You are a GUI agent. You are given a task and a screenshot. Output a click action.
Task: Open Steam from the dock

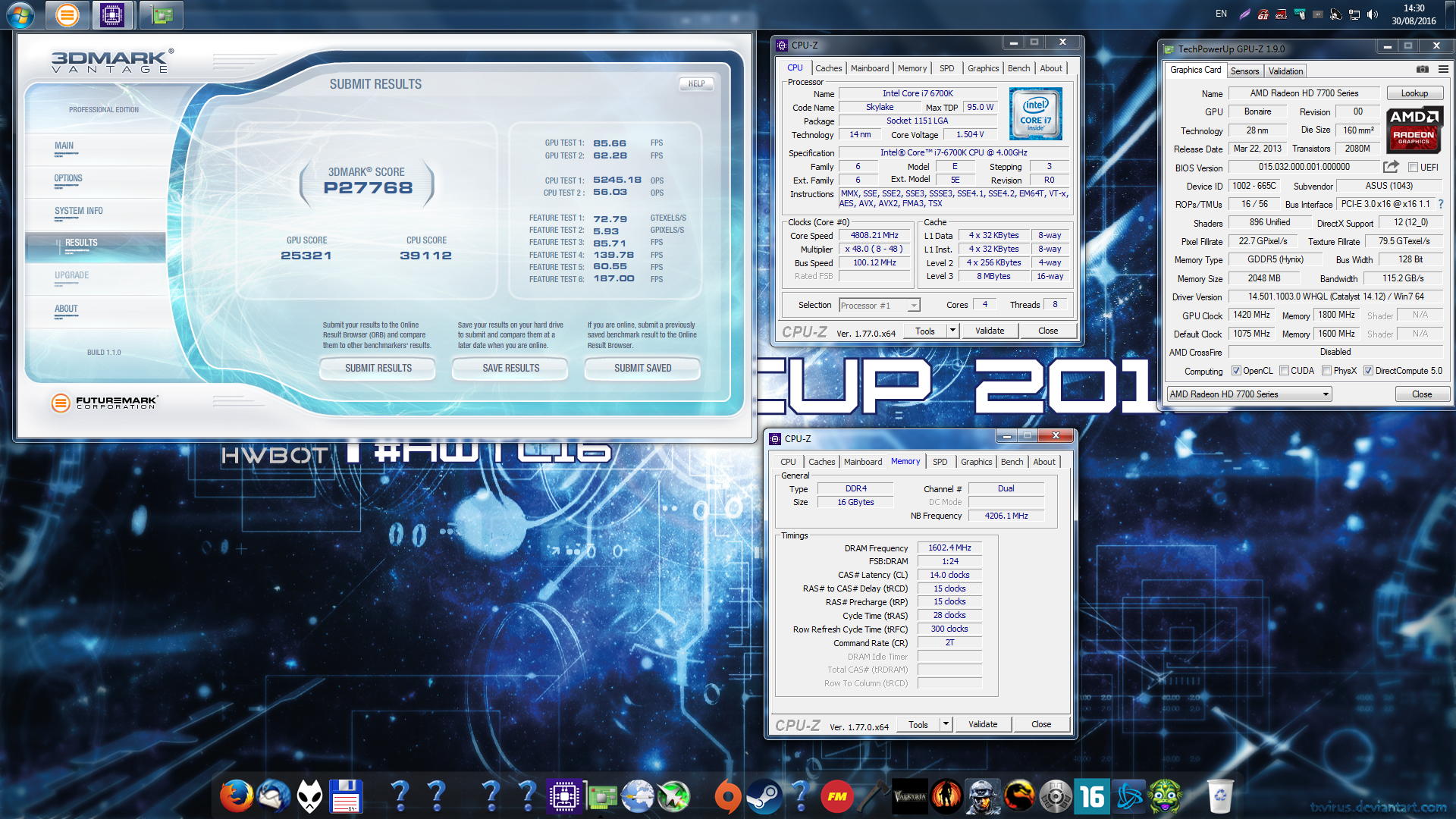click(x=764, y=796)
